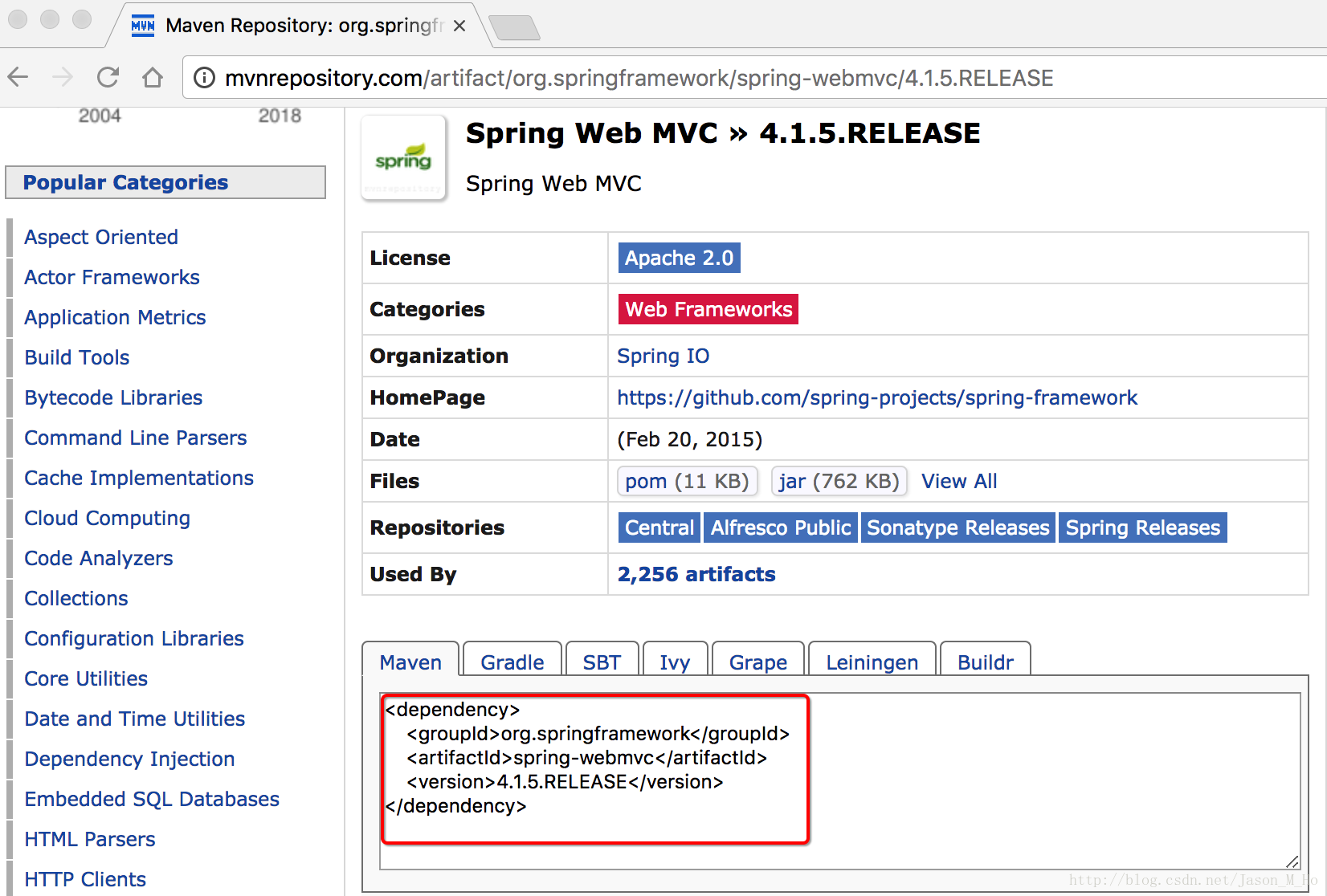Open HTTP Clients category
The height and width of the screenshot is (896, 1327).
tap(85, 879)
